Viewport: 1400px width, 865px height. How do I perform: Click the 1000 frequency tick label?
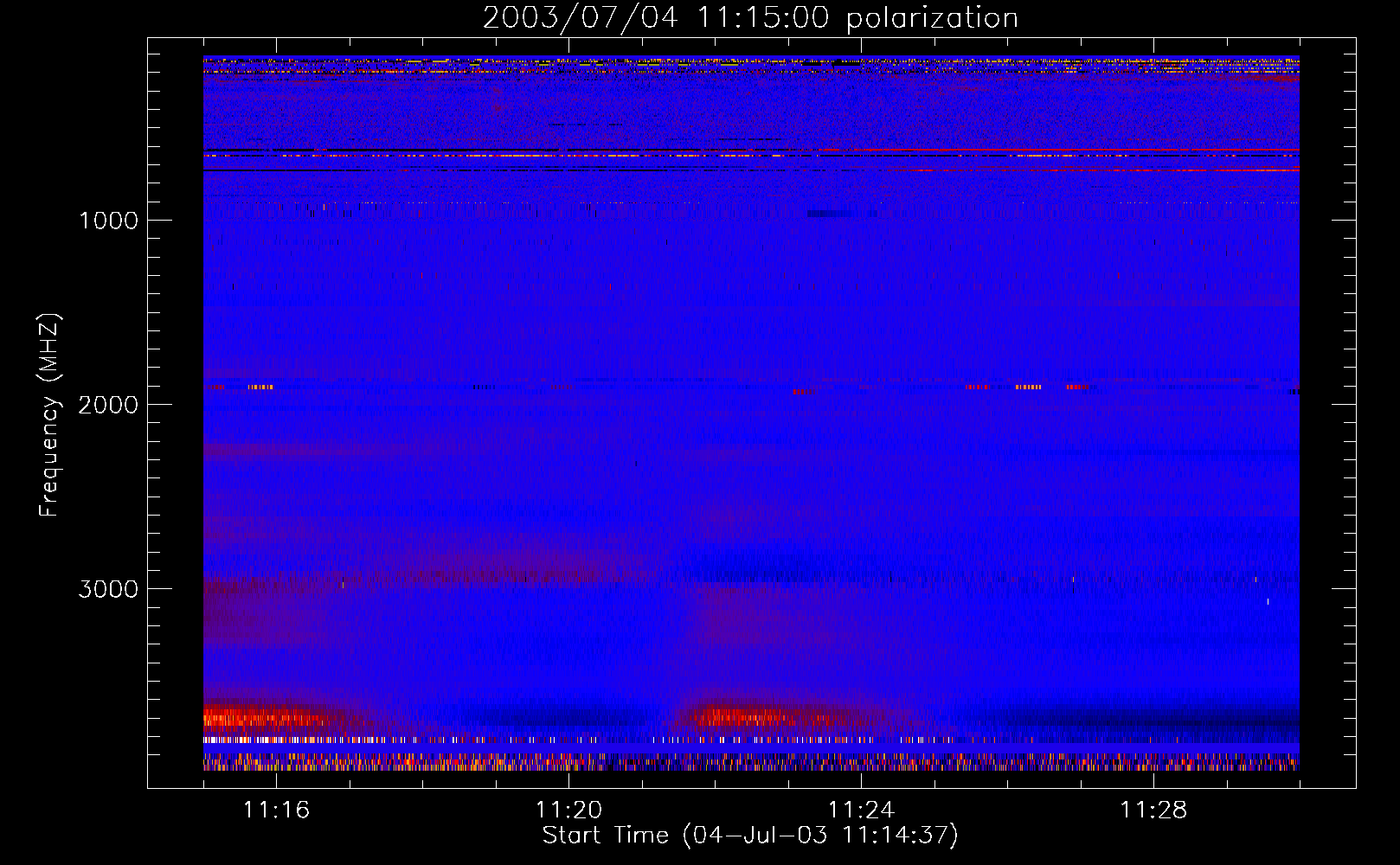pos(108,221)
